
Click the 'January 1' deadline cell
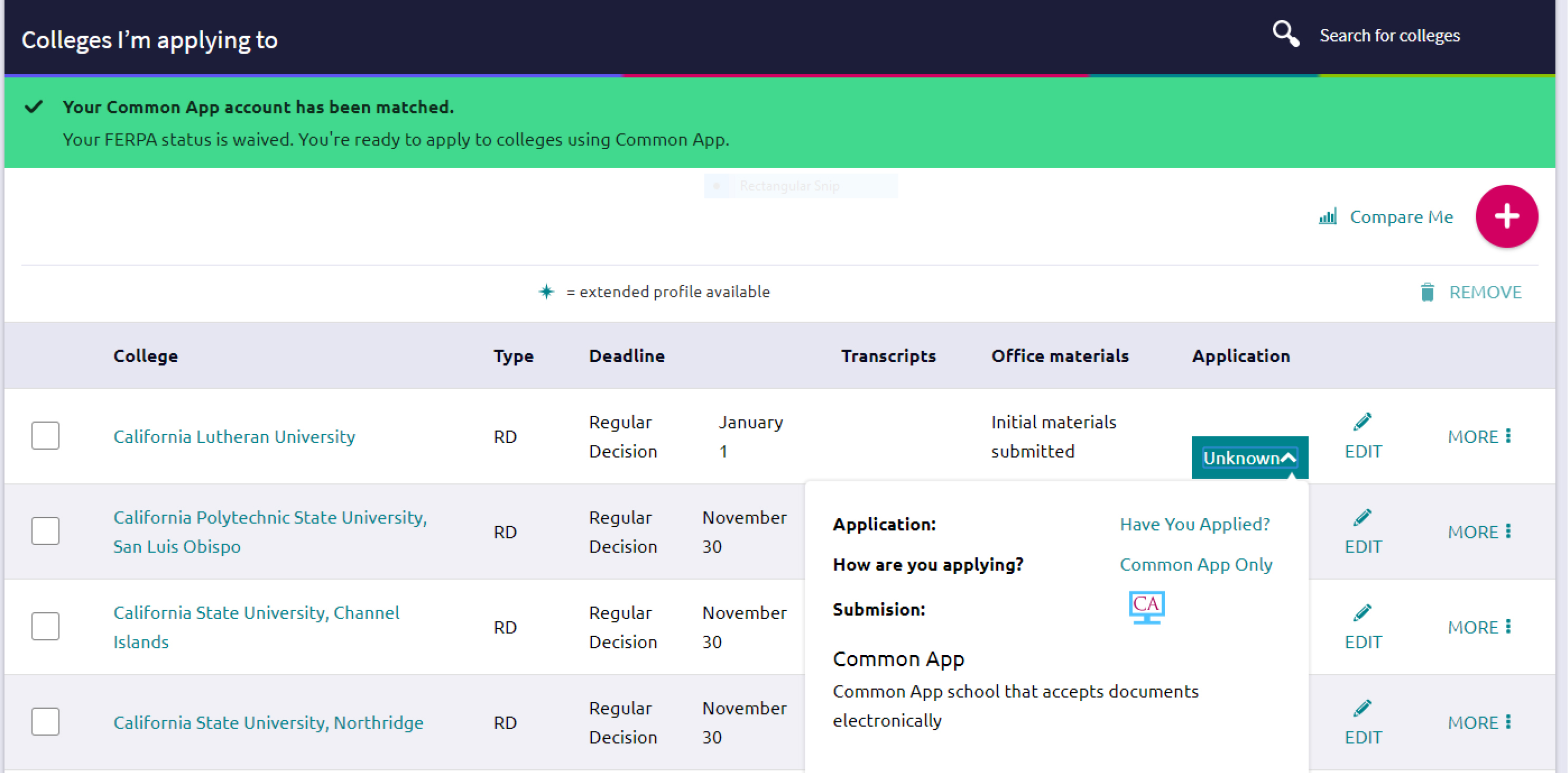coord(750,437)
